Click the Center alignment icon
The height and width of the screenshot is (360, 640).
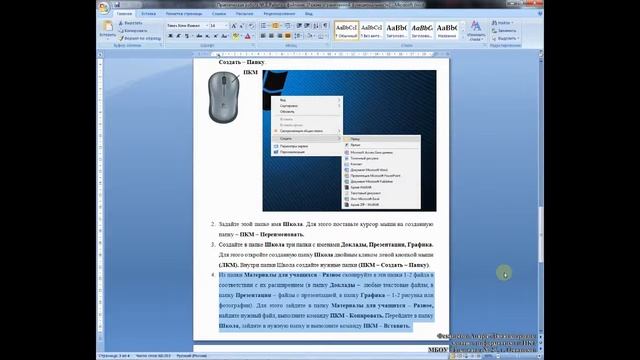click(x=271, y=36)
